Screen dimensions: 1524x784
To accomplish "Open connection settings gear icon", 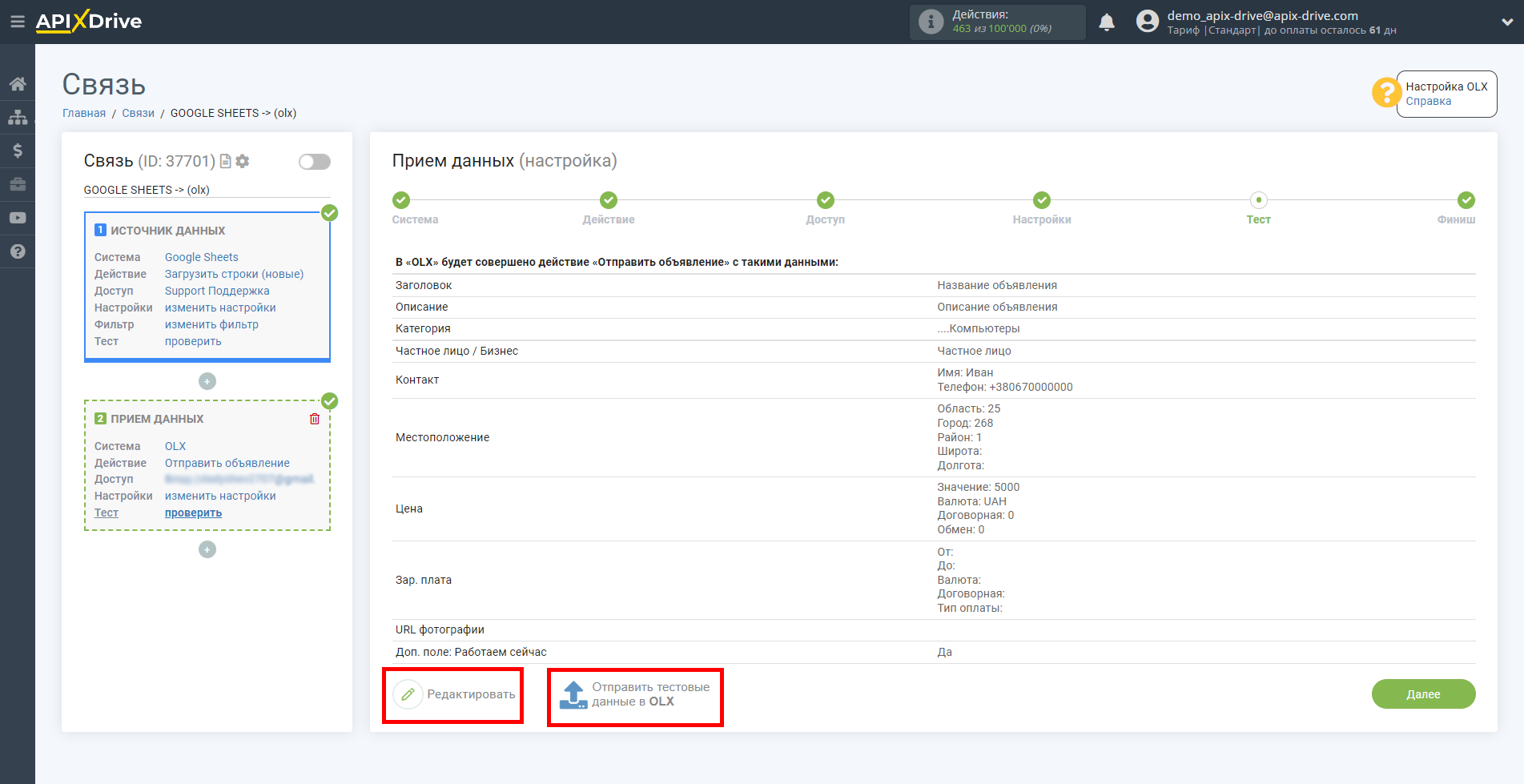I will click(243, 161).
